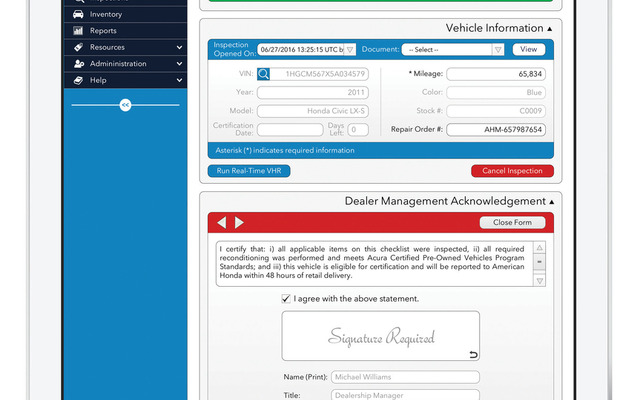Open the Resources menu item
This screenshot has width=640, height=400.
[x=125, y=47]
